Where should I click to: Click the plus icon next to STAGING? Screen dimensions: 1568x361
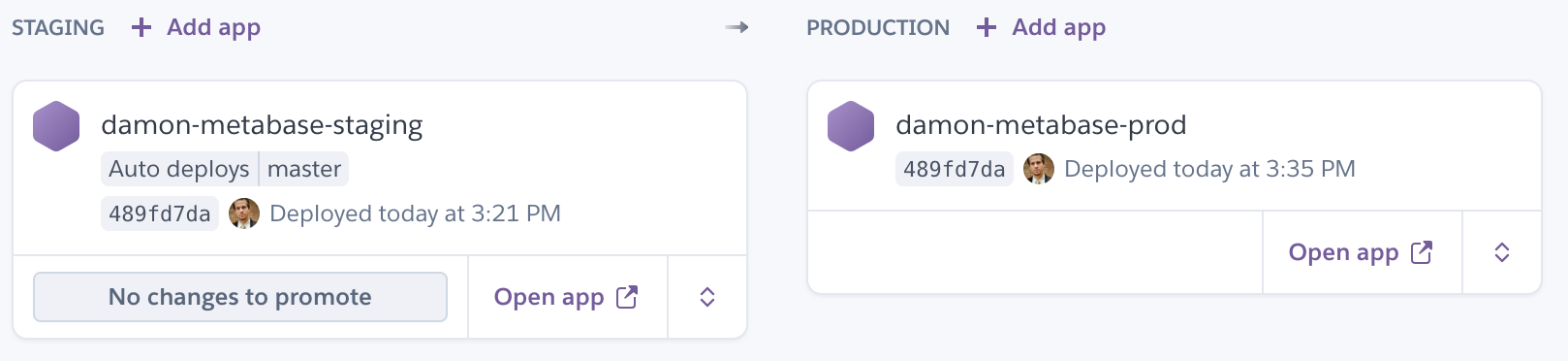coord(141,27)
